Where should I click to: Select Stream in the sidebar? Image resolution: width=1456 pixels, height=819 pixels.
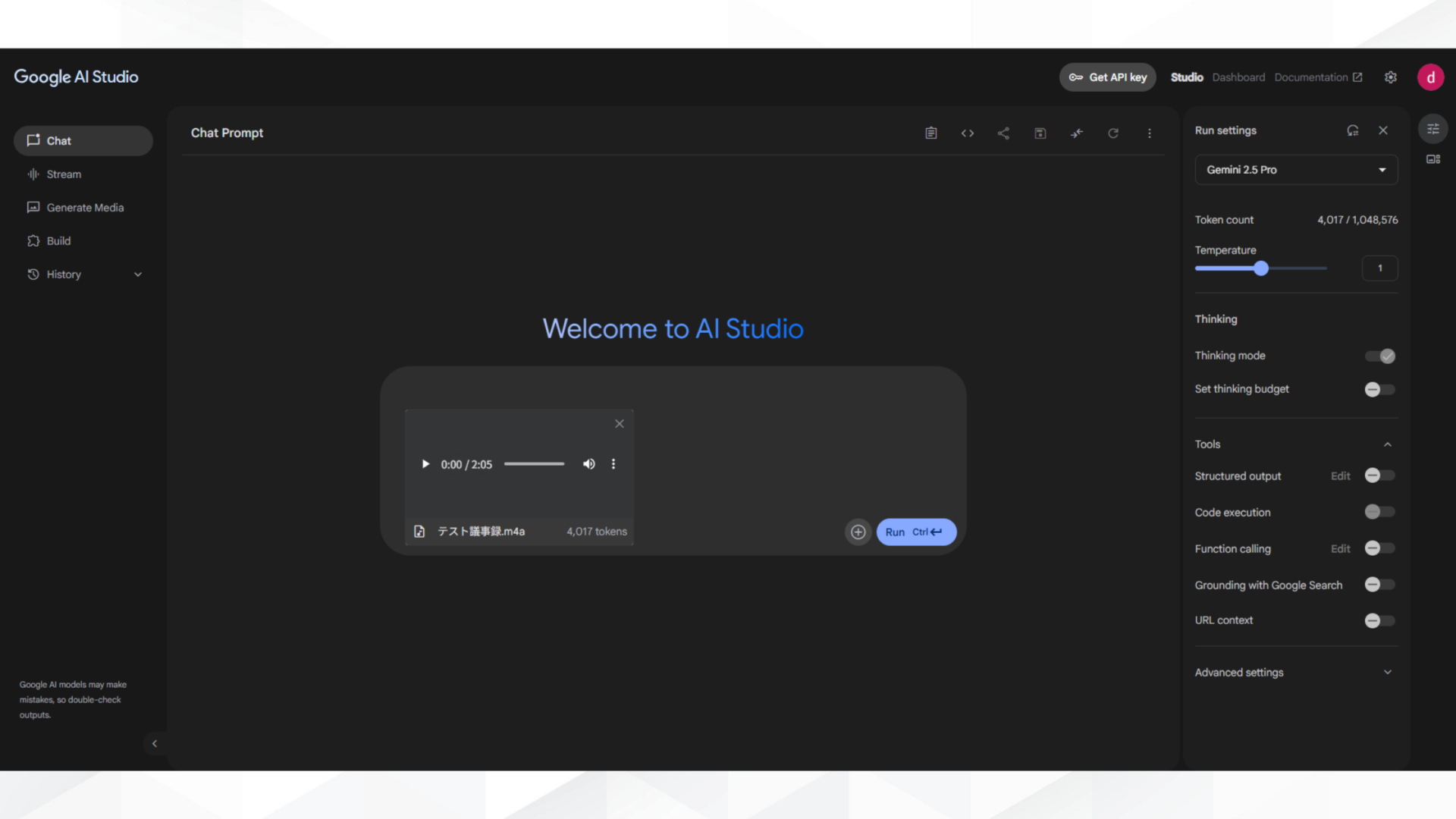[63, 174]
